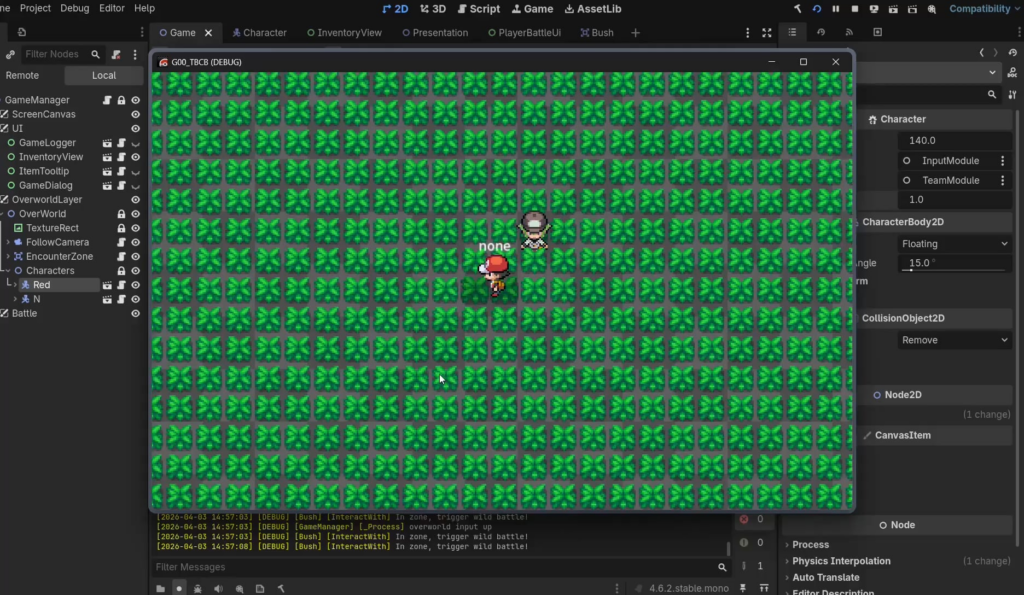Open the Remove disable mode dropdown

[x=954, y=340]
